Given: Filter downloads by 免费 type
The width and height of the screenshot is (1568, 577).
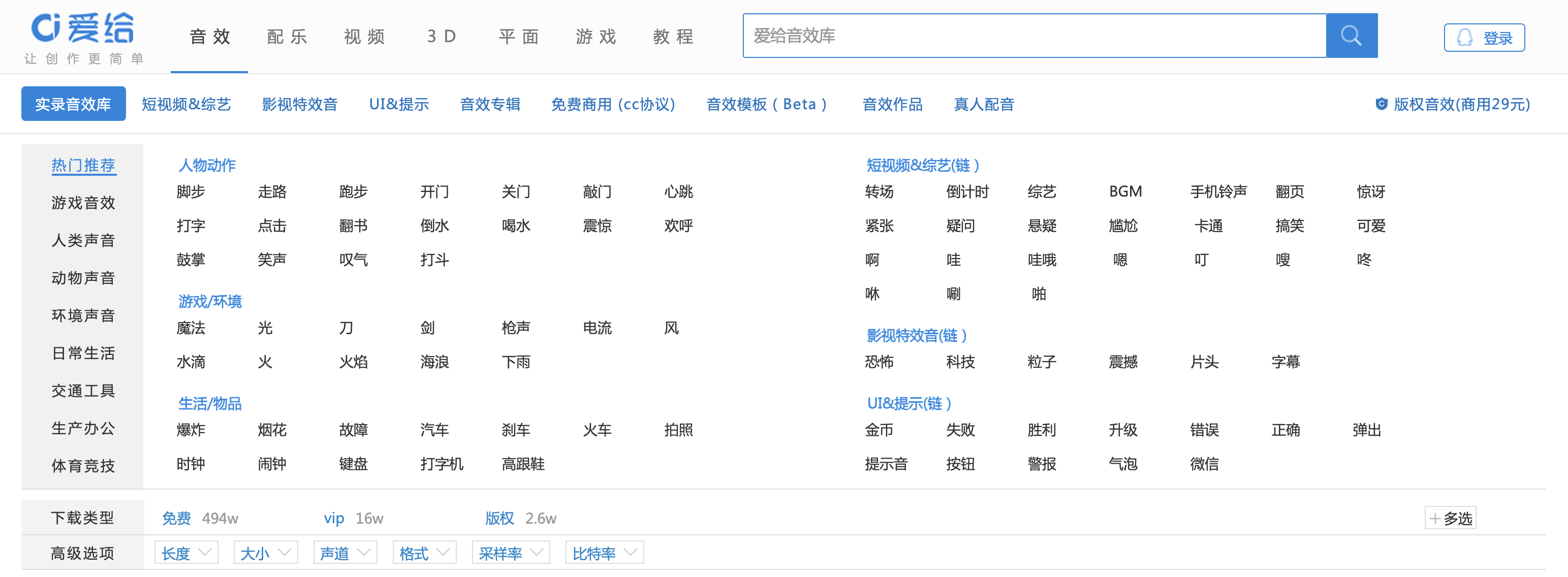Looking at the screenshot, I should point(176,518).
